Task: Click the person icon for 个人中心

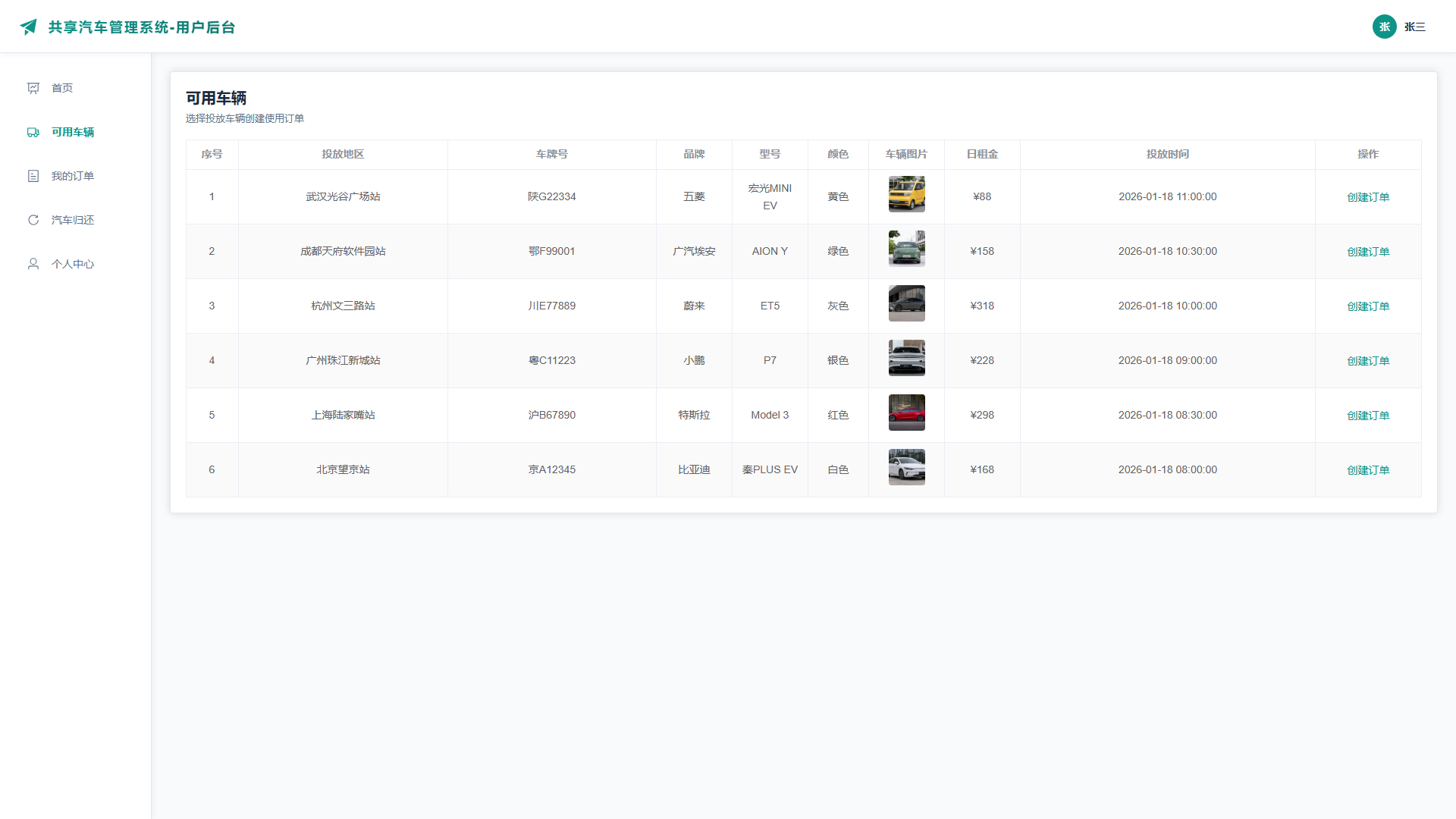Action: (x=33, y=264)
